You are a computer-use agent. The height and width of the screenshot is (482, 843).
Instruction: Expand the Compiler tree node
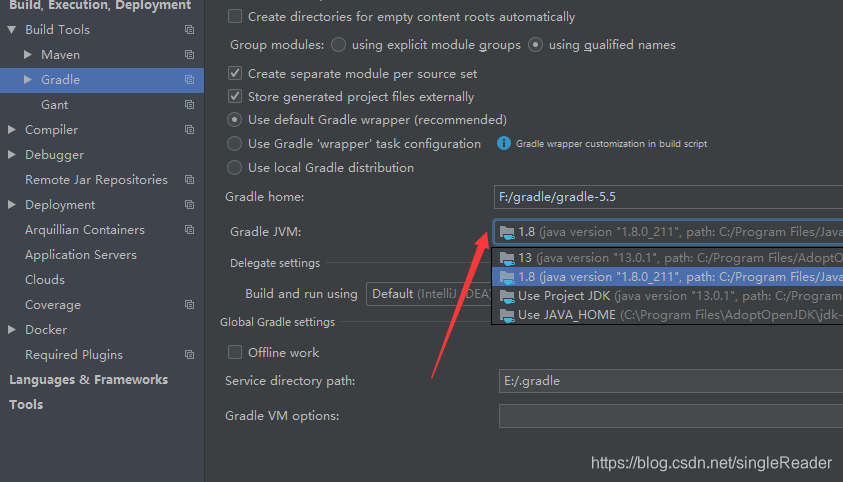[12, 130]
